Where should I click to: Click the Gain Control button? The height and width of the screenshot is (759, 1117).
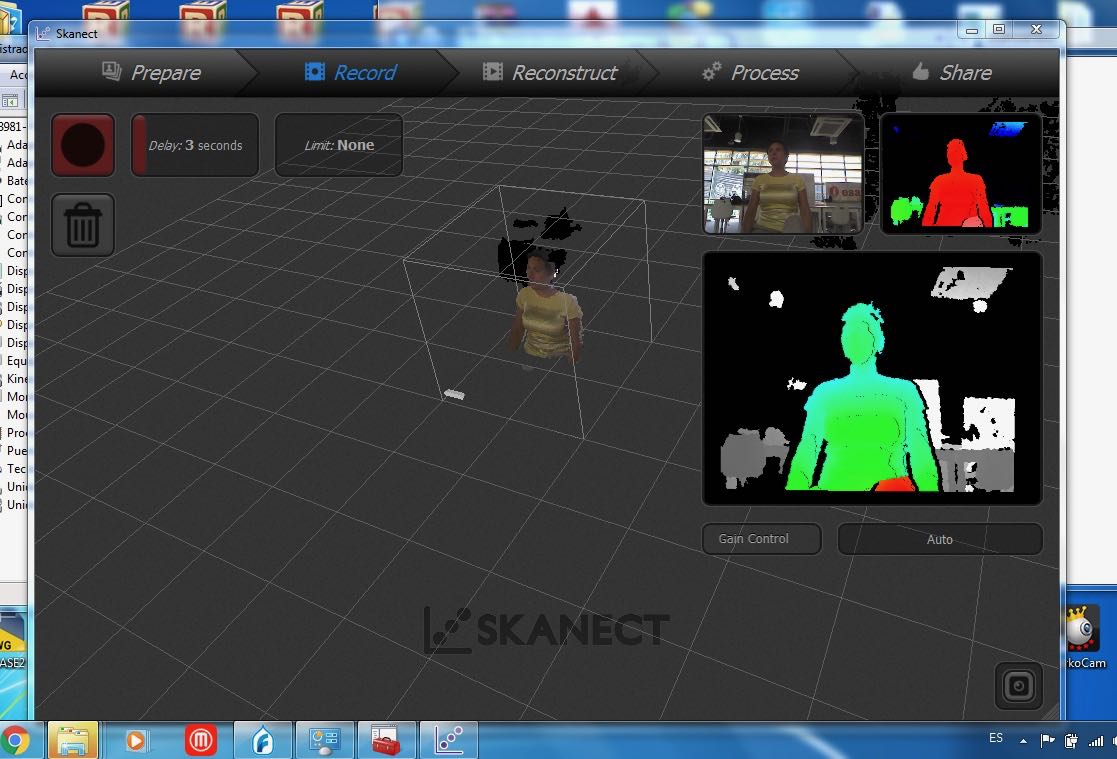pyautogui.click(x=761, y=539)
